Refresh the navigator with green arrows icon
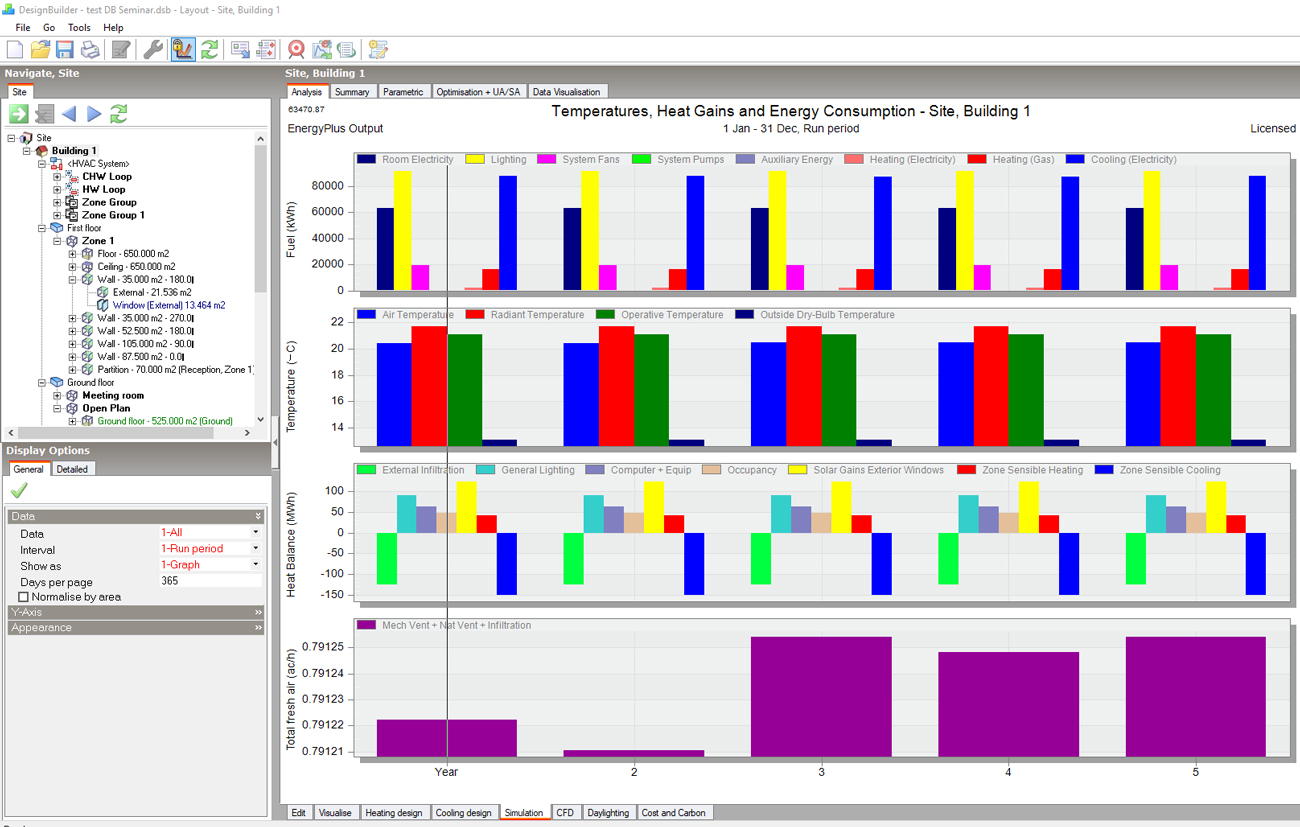This screenshot has height=827, width=1300. pyautogui.click(x=119, y=114)
